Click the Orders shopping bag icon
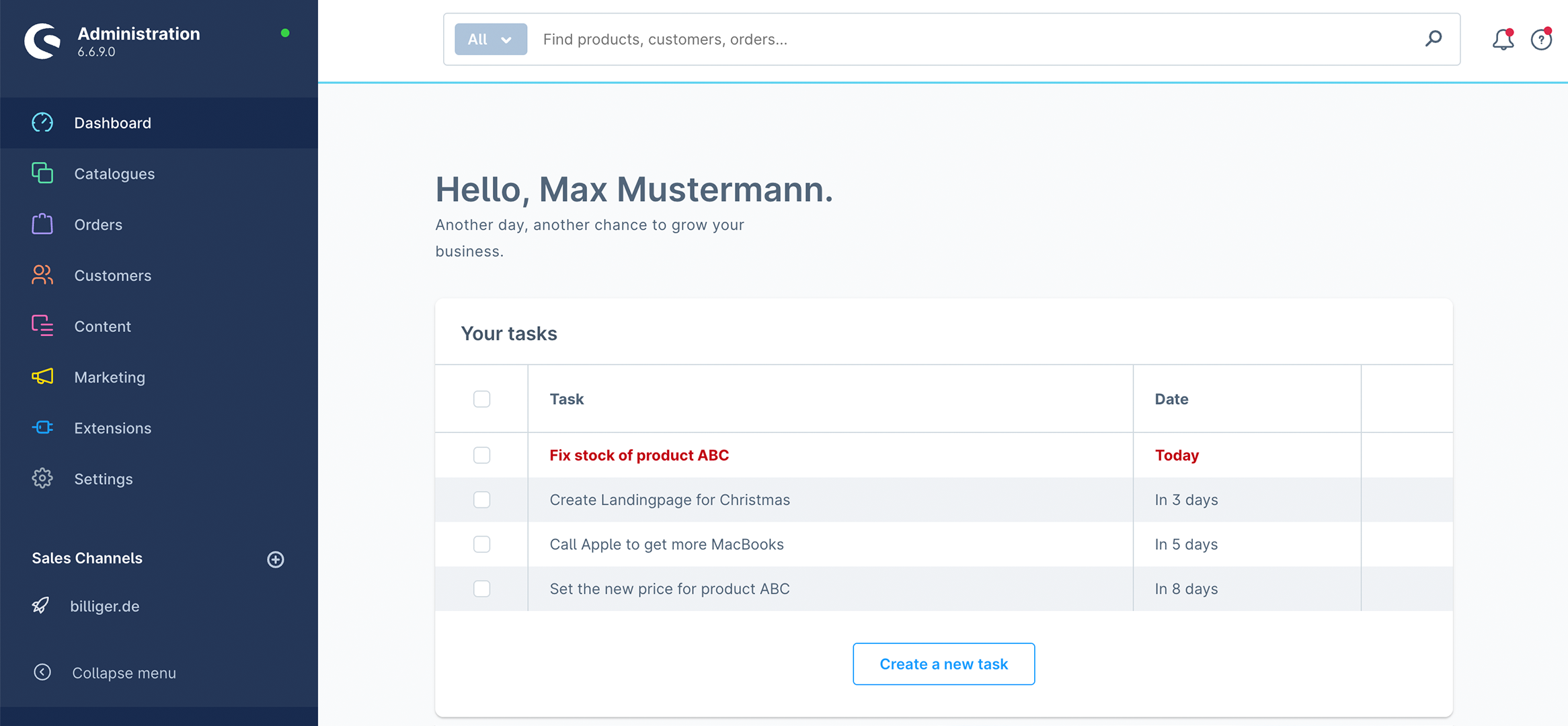Screen dimensions: 1568x726 coord(42,224)
